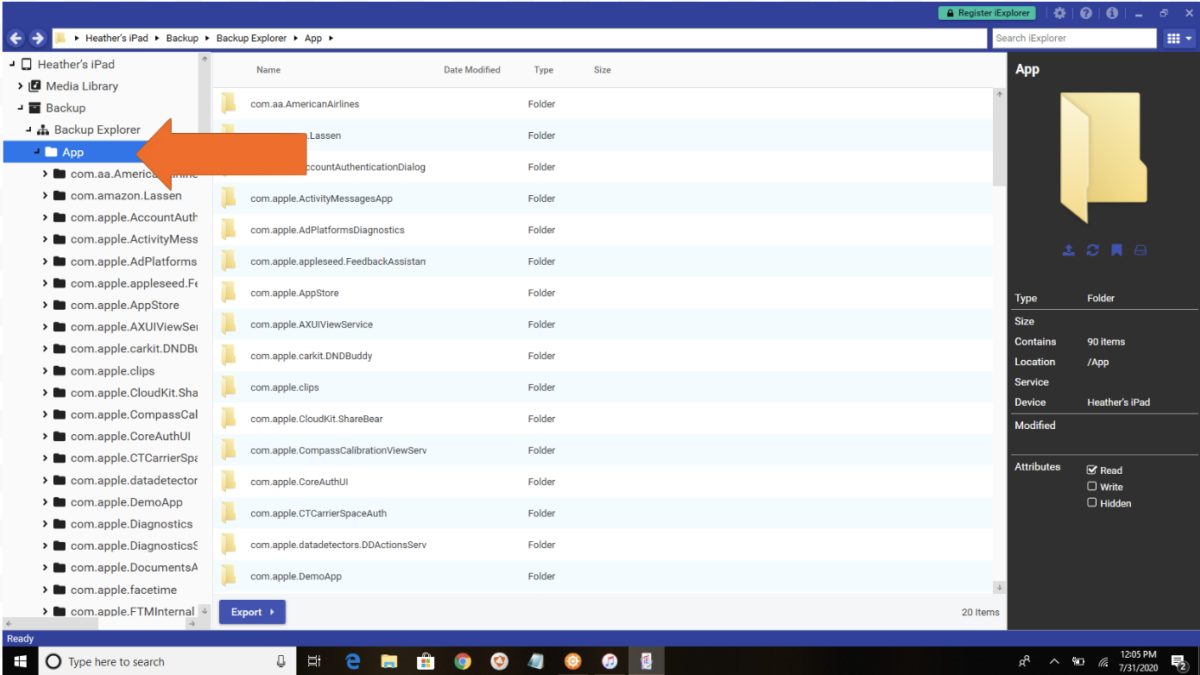Click the info icon in the title bar
Screen dimensions: 1200x675
[1112, 12]
